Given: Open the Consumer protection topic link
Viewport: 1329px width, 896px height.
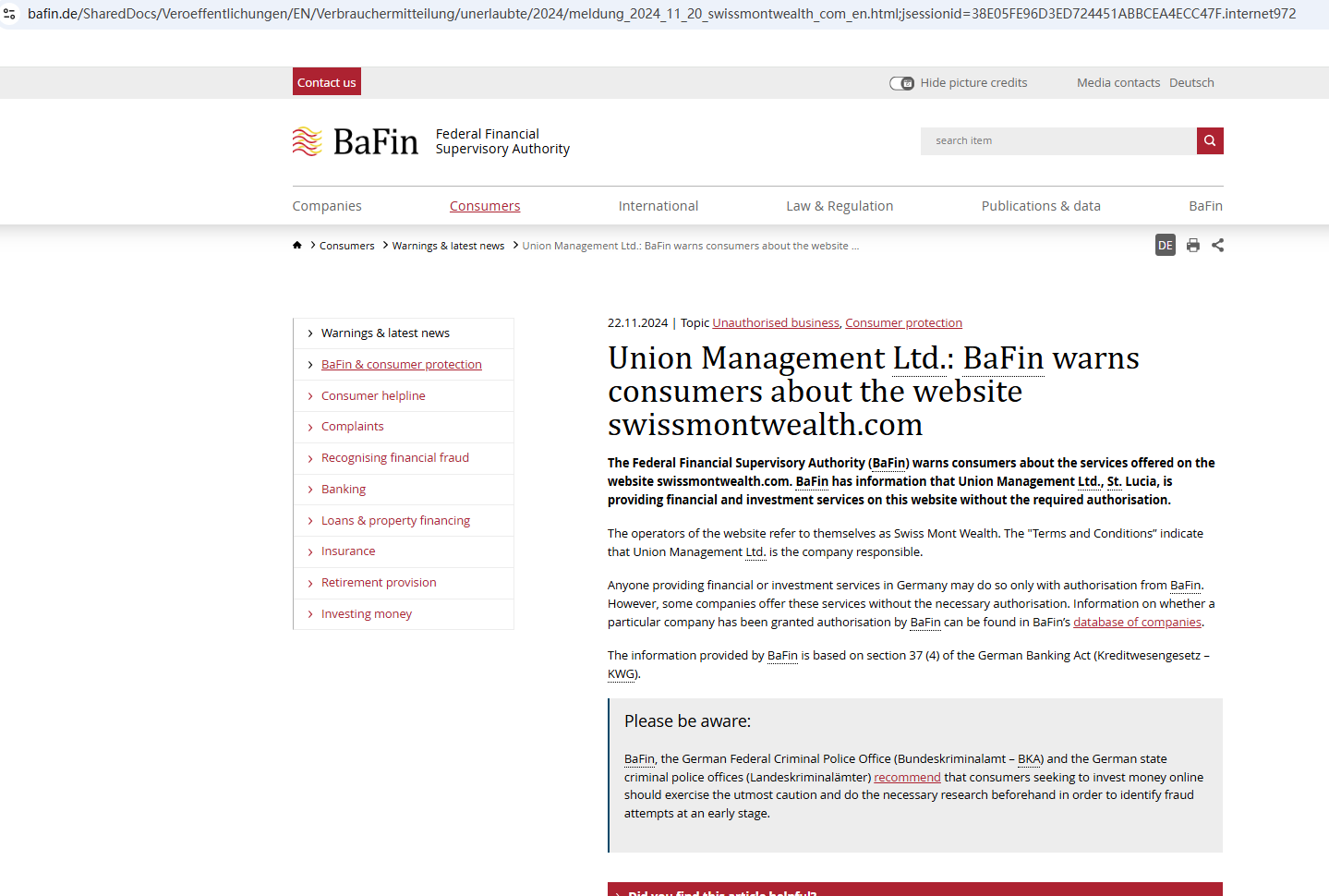Looking at the screenshot, I should (x=903, y=322).
